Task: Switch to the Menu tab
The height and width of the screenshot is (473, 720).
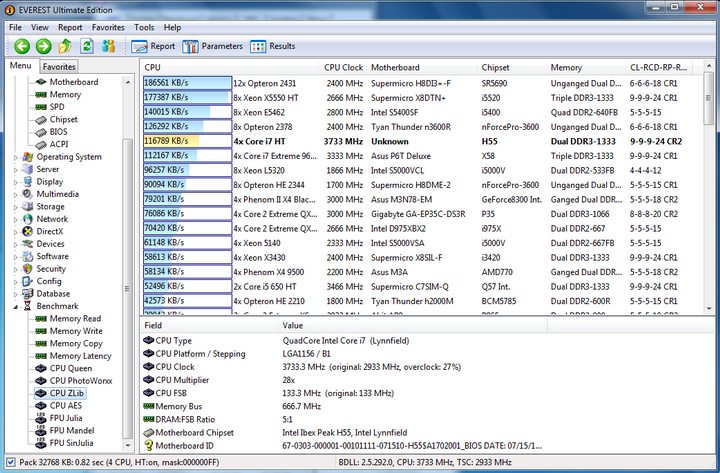Action: (x=21, y=66)
